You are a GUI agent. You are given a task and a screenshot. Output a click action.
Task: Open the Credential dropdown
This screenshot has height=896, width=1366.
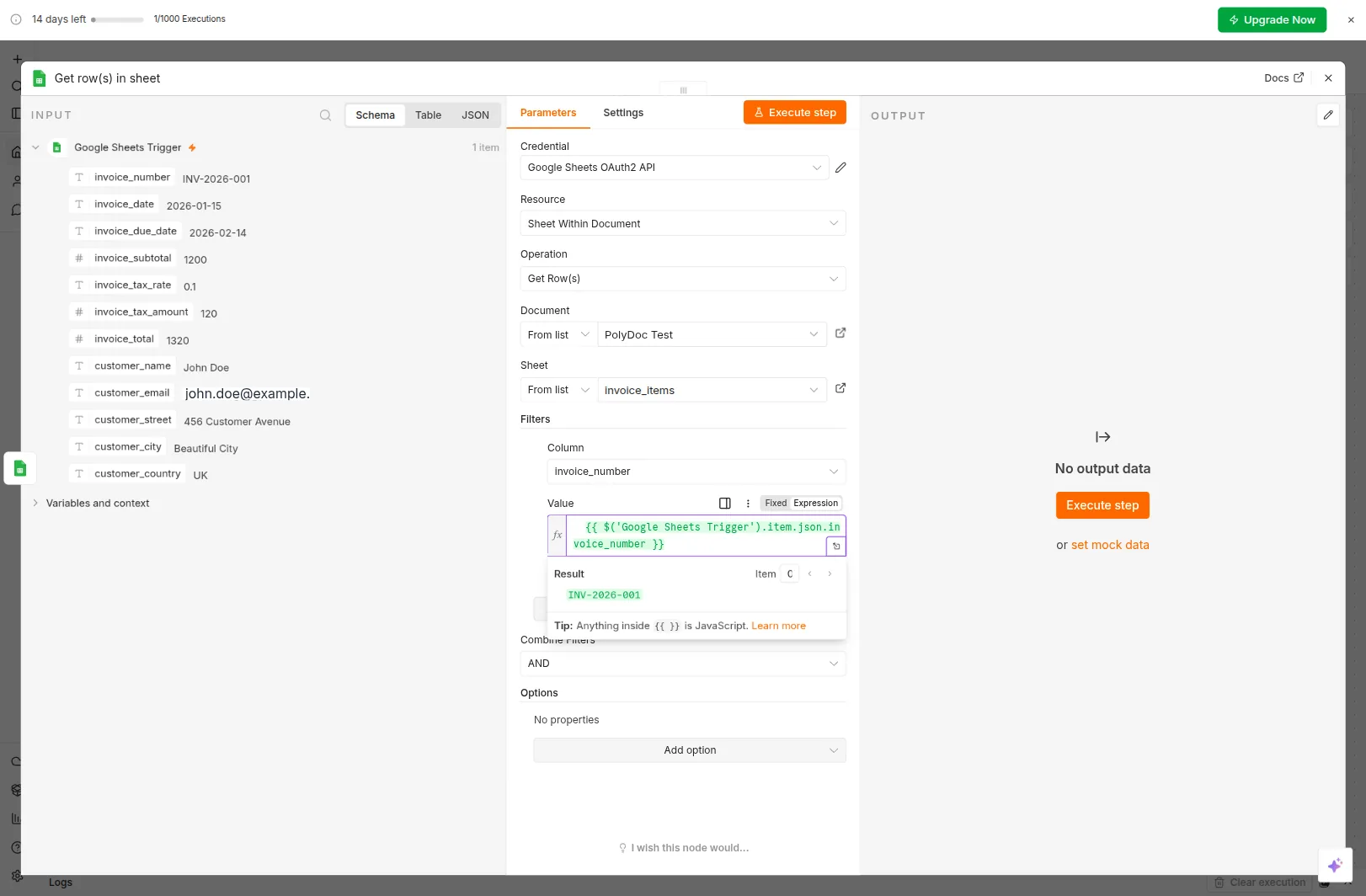point(674,168)
